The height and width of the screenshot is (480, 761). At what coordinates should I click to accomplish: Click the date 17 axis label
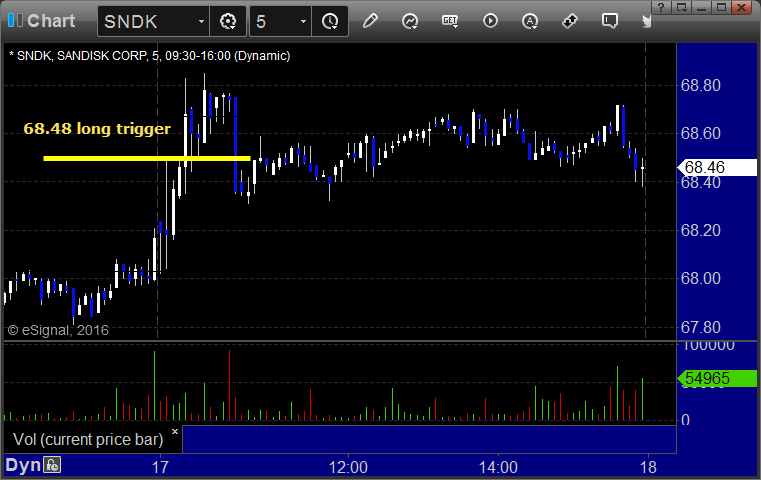(x=160, y=467)
